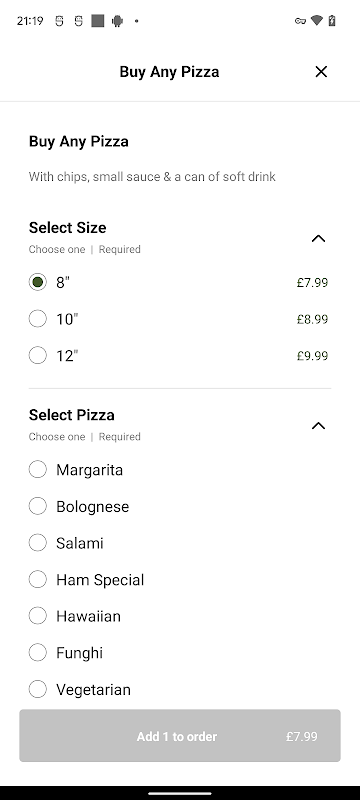
Task: Tap the first S notification icon
Action: pyautogui.click(x=60, y=21)
